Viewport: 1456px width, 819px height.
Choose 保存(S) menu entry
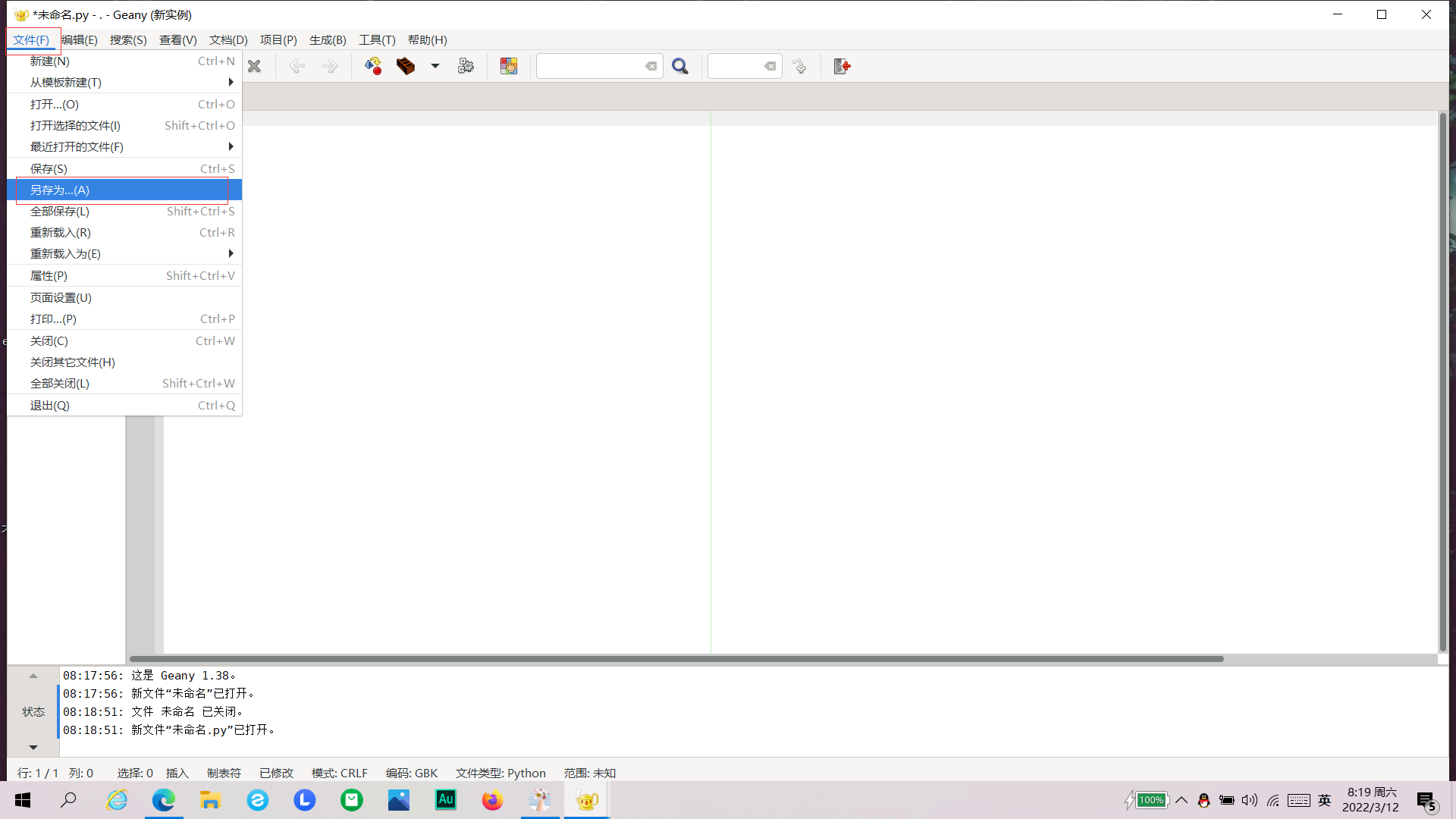124,168
